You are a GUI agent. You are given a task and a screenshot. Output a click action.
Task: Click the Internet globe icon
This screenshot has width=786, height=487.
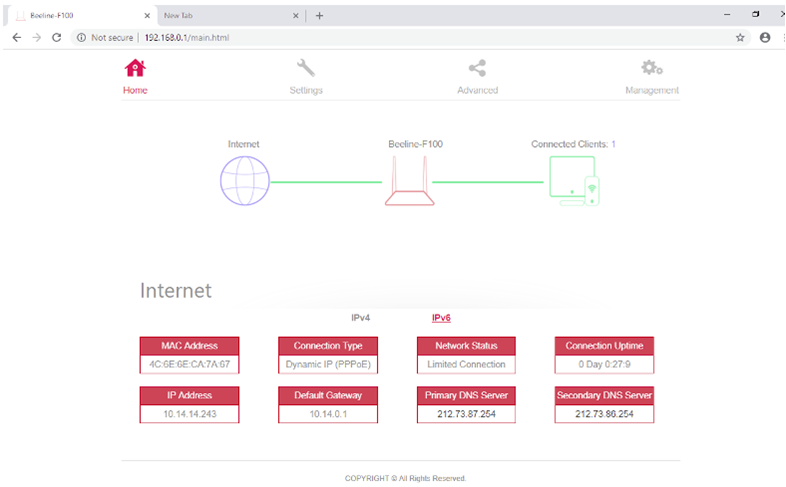(245, 182)
